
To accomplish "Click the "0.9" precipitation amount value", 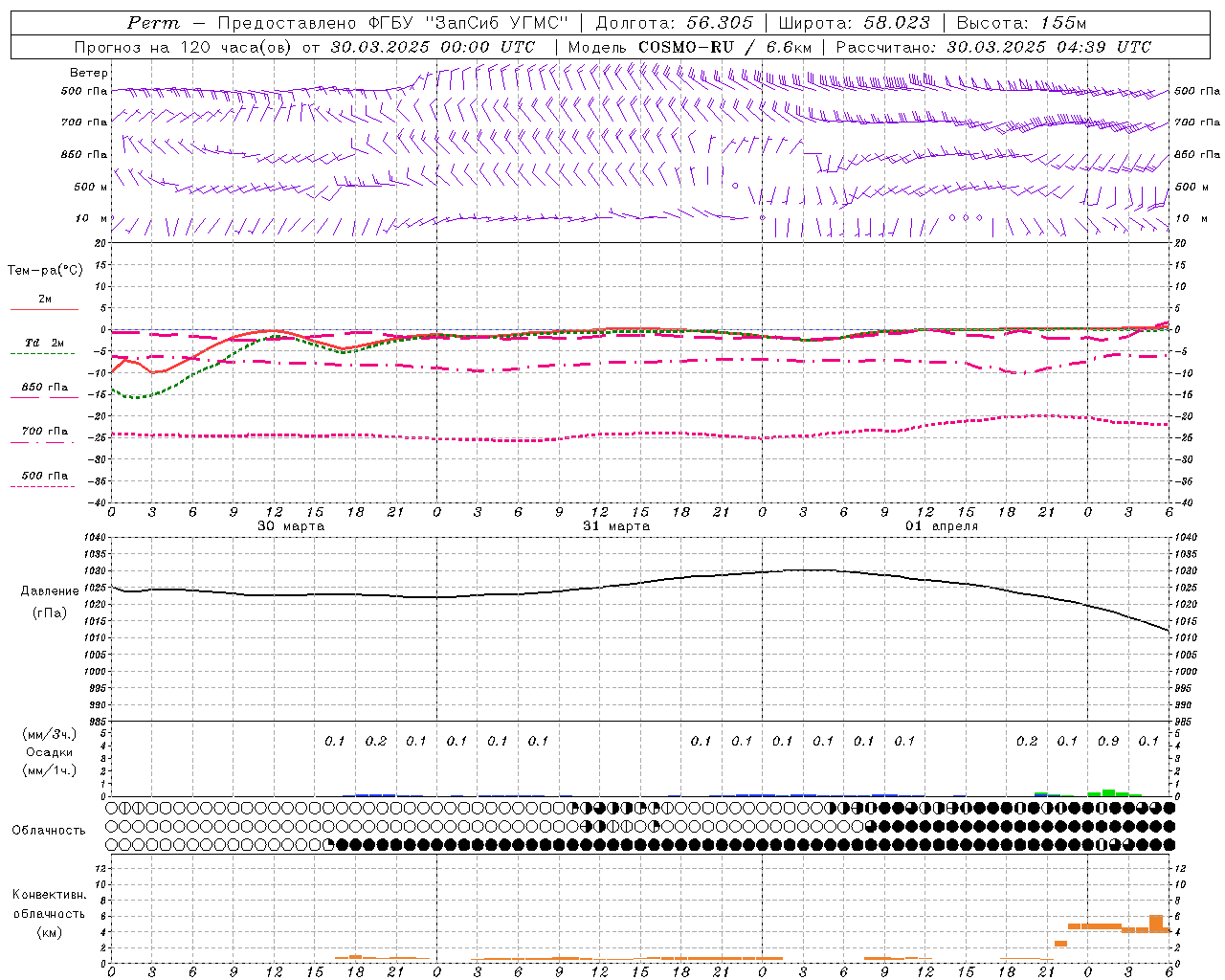I will pos(1108,741).
